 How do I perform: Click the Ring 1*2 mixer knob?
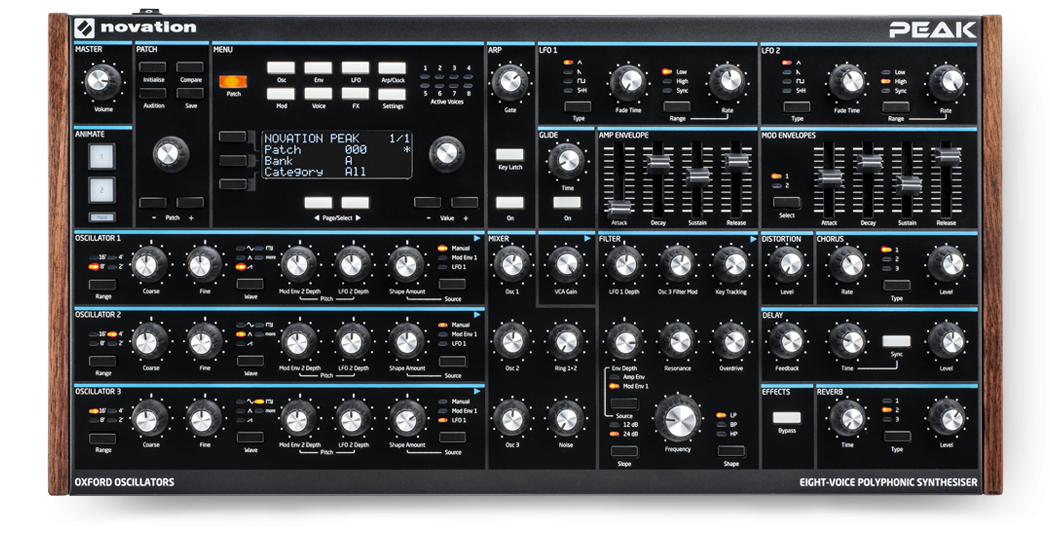pos(566,341)
